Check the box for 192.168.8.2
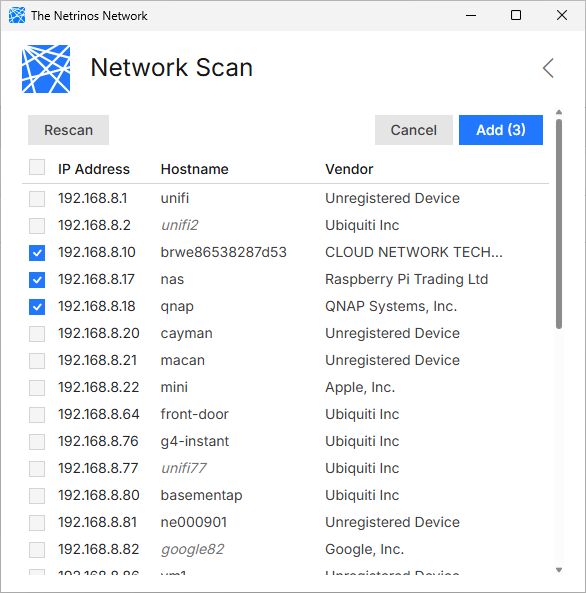Image resolution: width=586 pixels, height=593 pixels. pos(37,226)
